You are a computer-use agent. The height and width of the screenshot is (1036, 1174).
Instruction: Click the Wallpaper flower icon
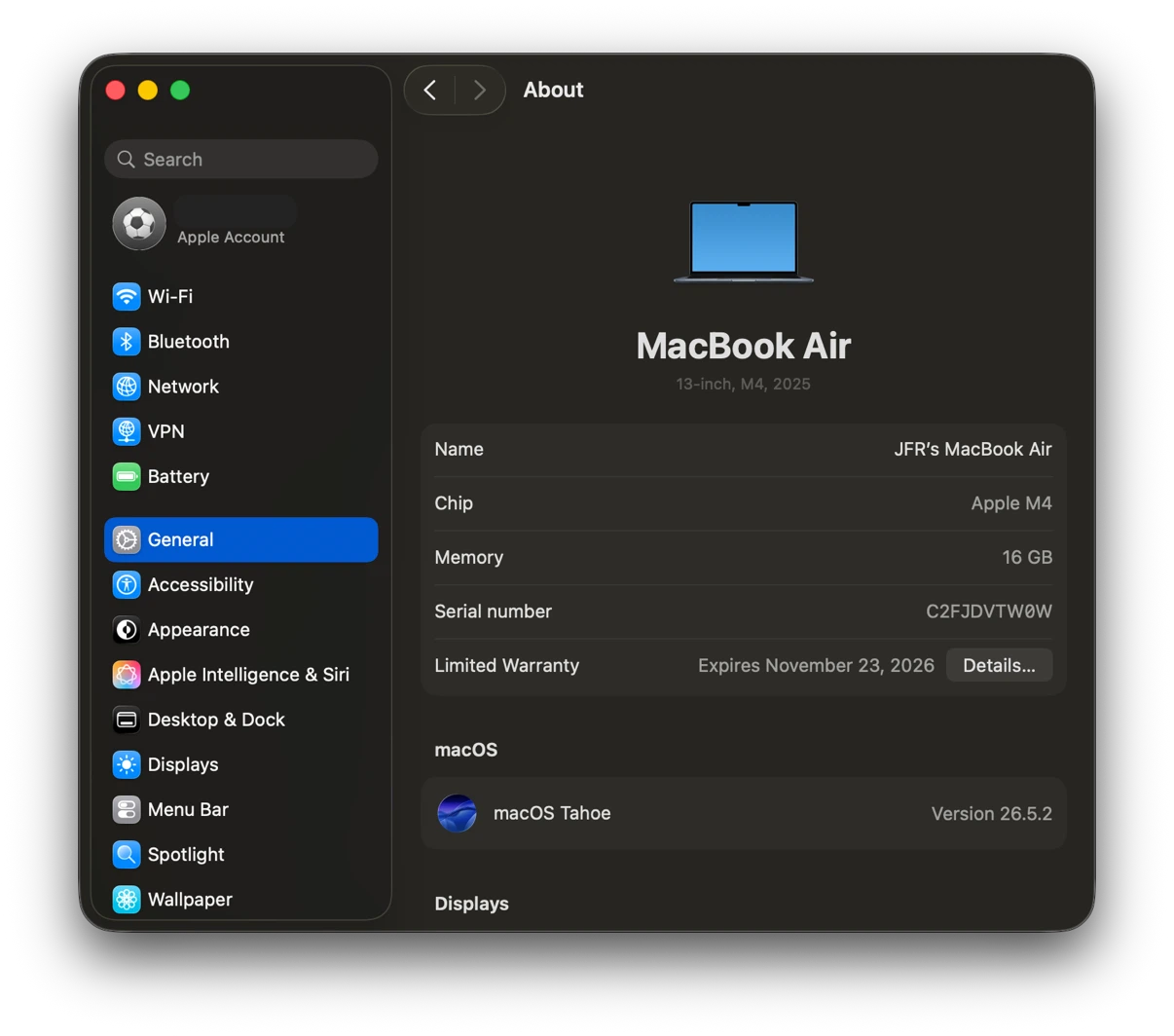click(x=127, y=900)
